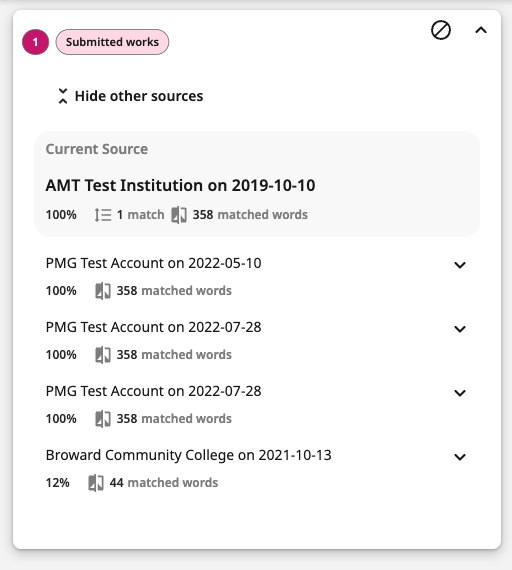This screenshot has height=570, width=512.
Task: Click the number 1 source badge
Action: click(x=36, y=42)
